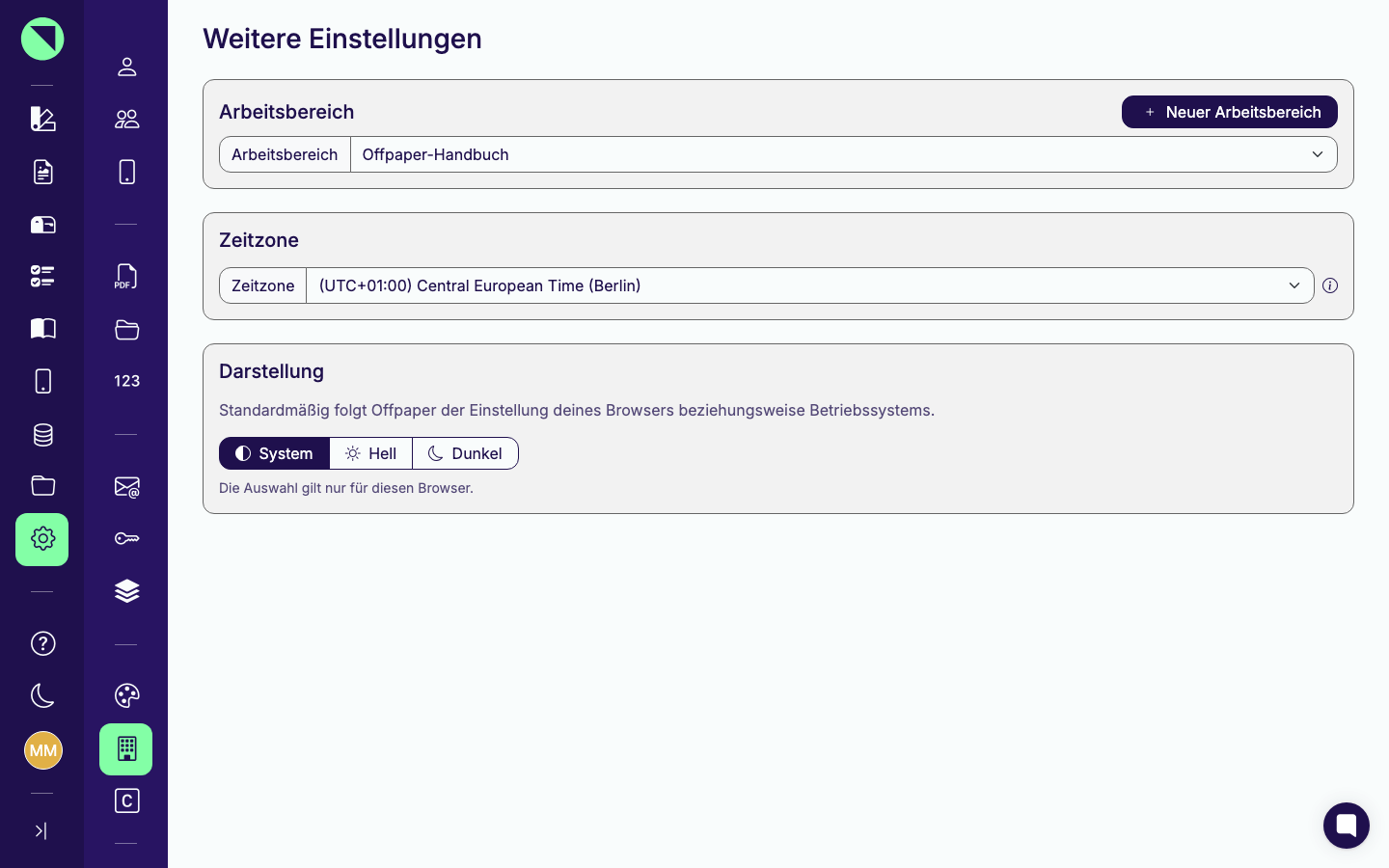Click the highlighted building icon
Image resolution: width=1389 pixels, height=868 pixels.
point(126,749)
